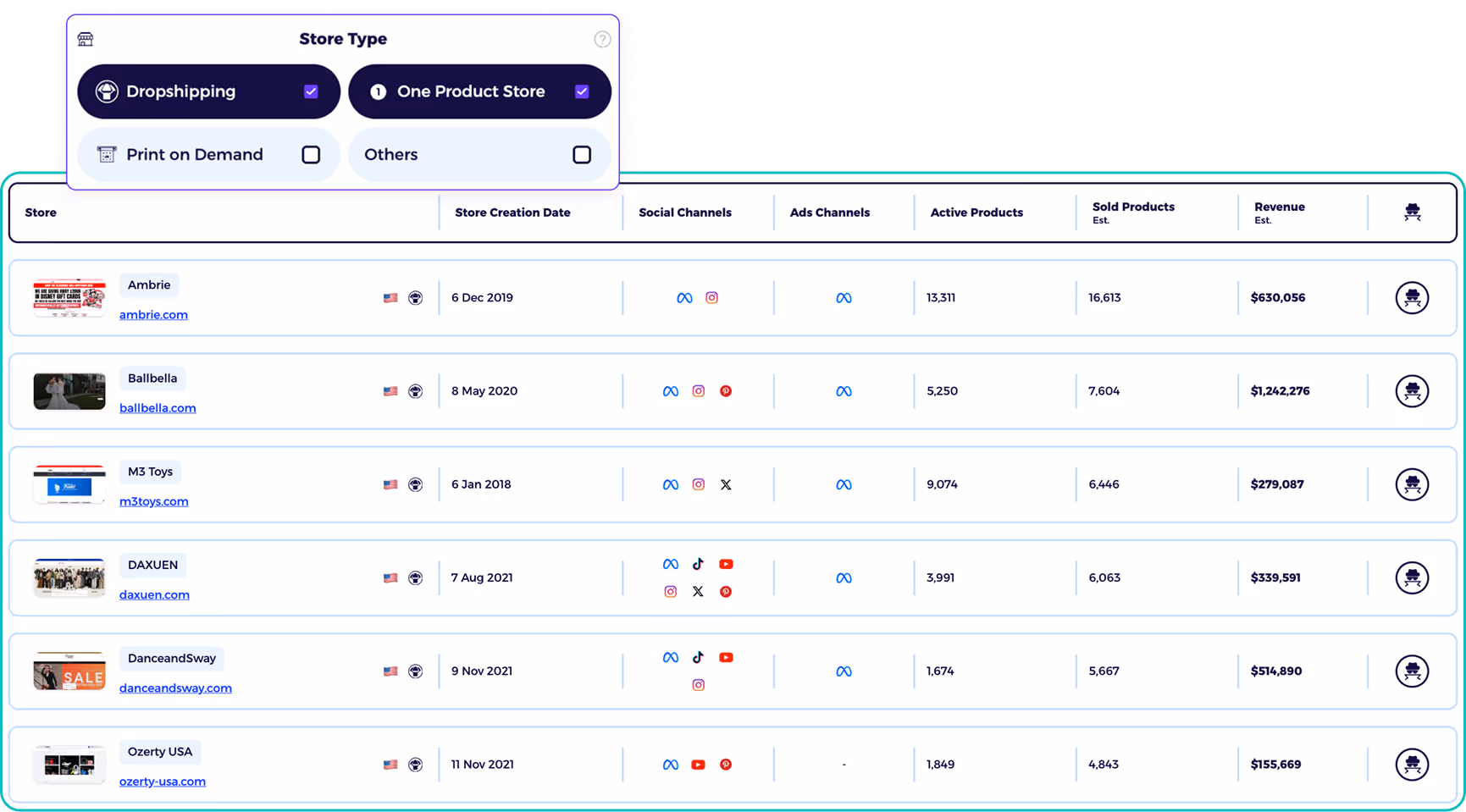Screen dimensions: 1466x812
Task: Select the $1,242,276 revenue value
Action: (x=1280, y=391)
